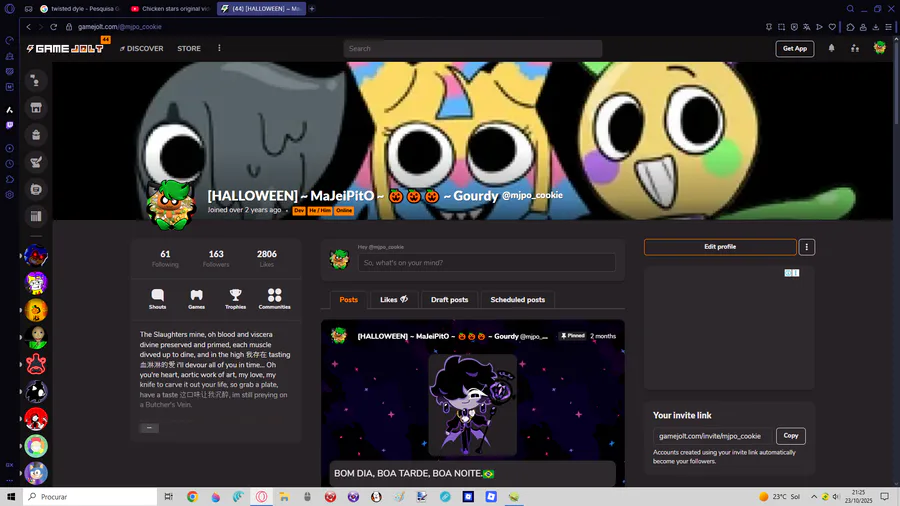Open the red-haired community avatar in sidebar
Viewport: 900px width, 506px height.
(x=36, y=419)
